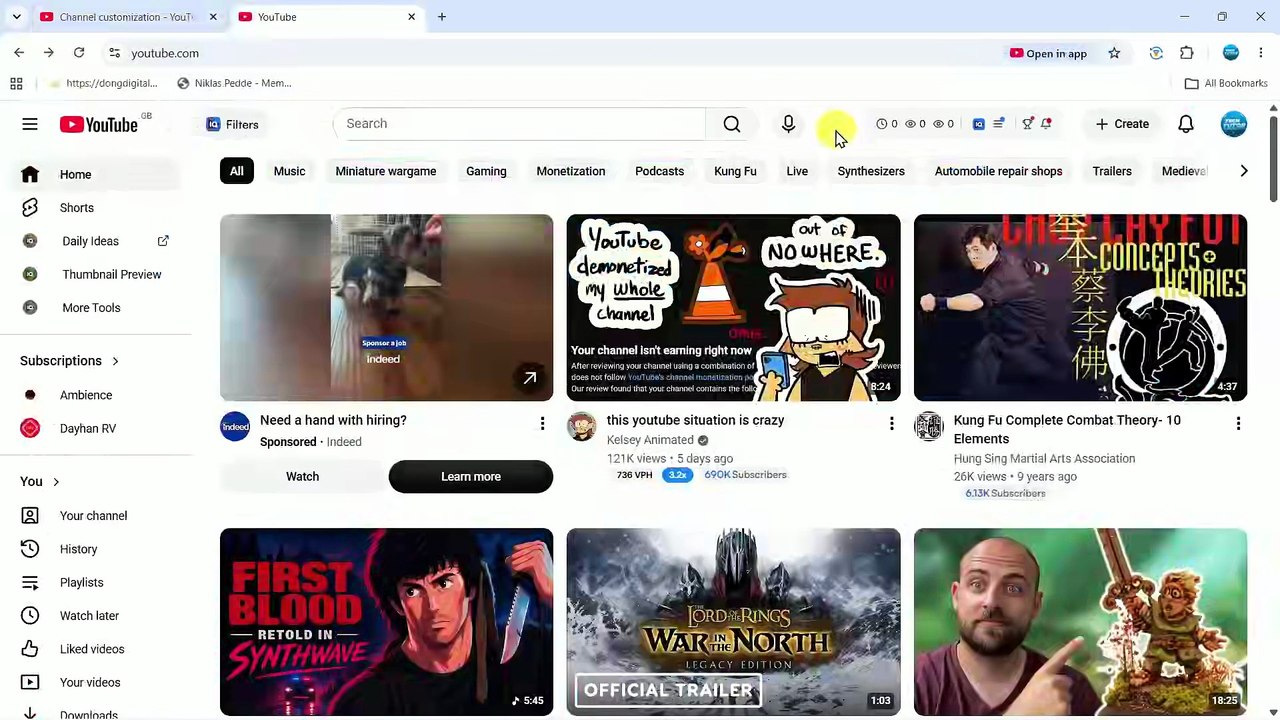Select the Podcasts chip
The height and width of the screenshot is (720, 1280).
coord(660,171)
